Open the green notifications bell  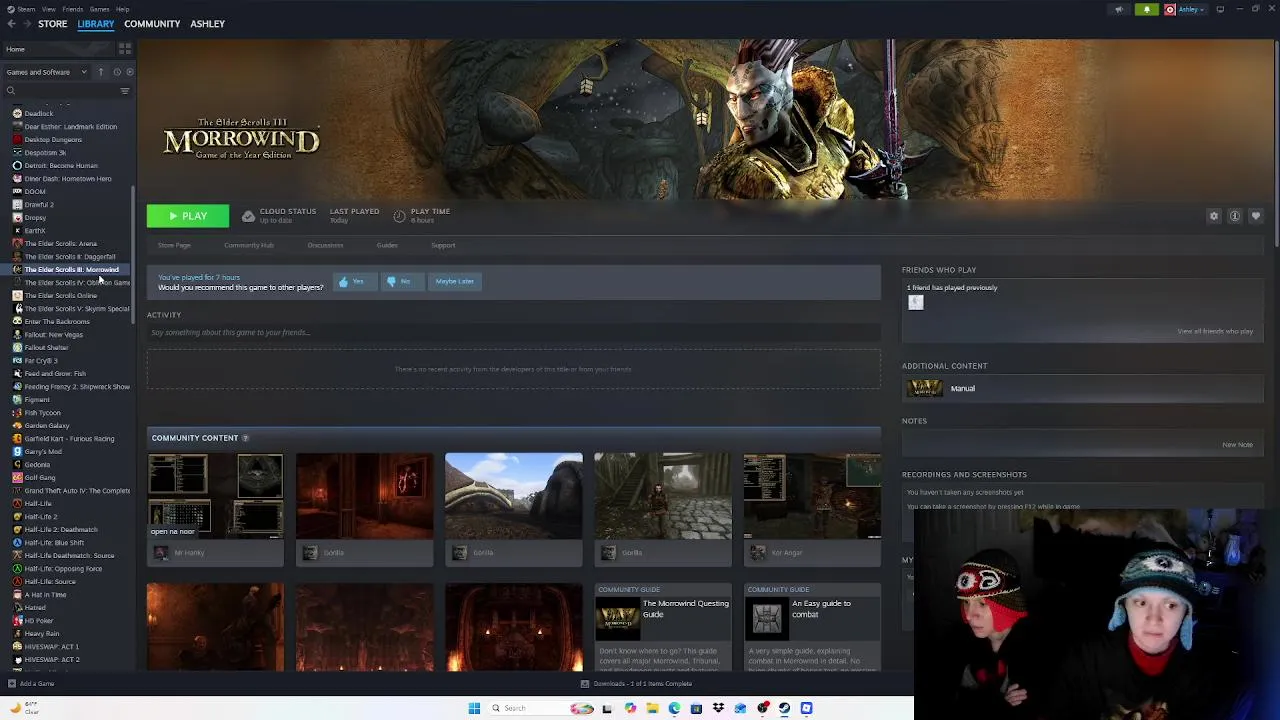pyautogui.click(x=1147, y=9)
